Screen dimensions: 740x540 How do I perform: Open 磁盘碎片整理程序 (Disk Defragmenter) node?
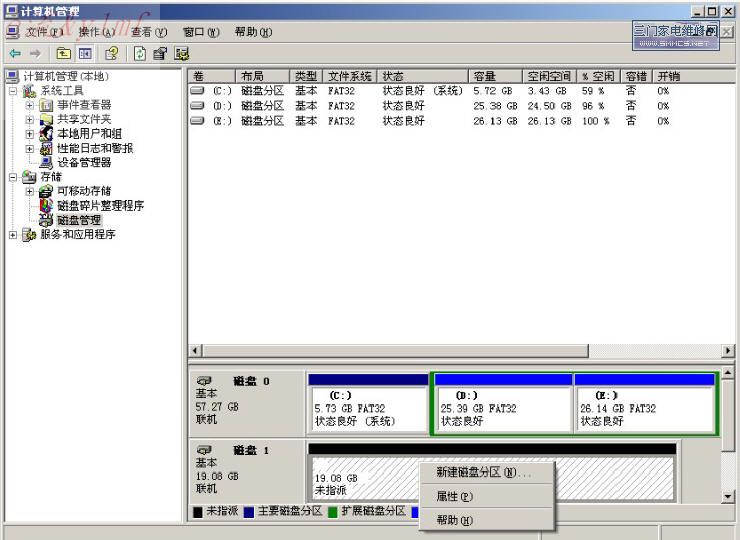(99, 205)
